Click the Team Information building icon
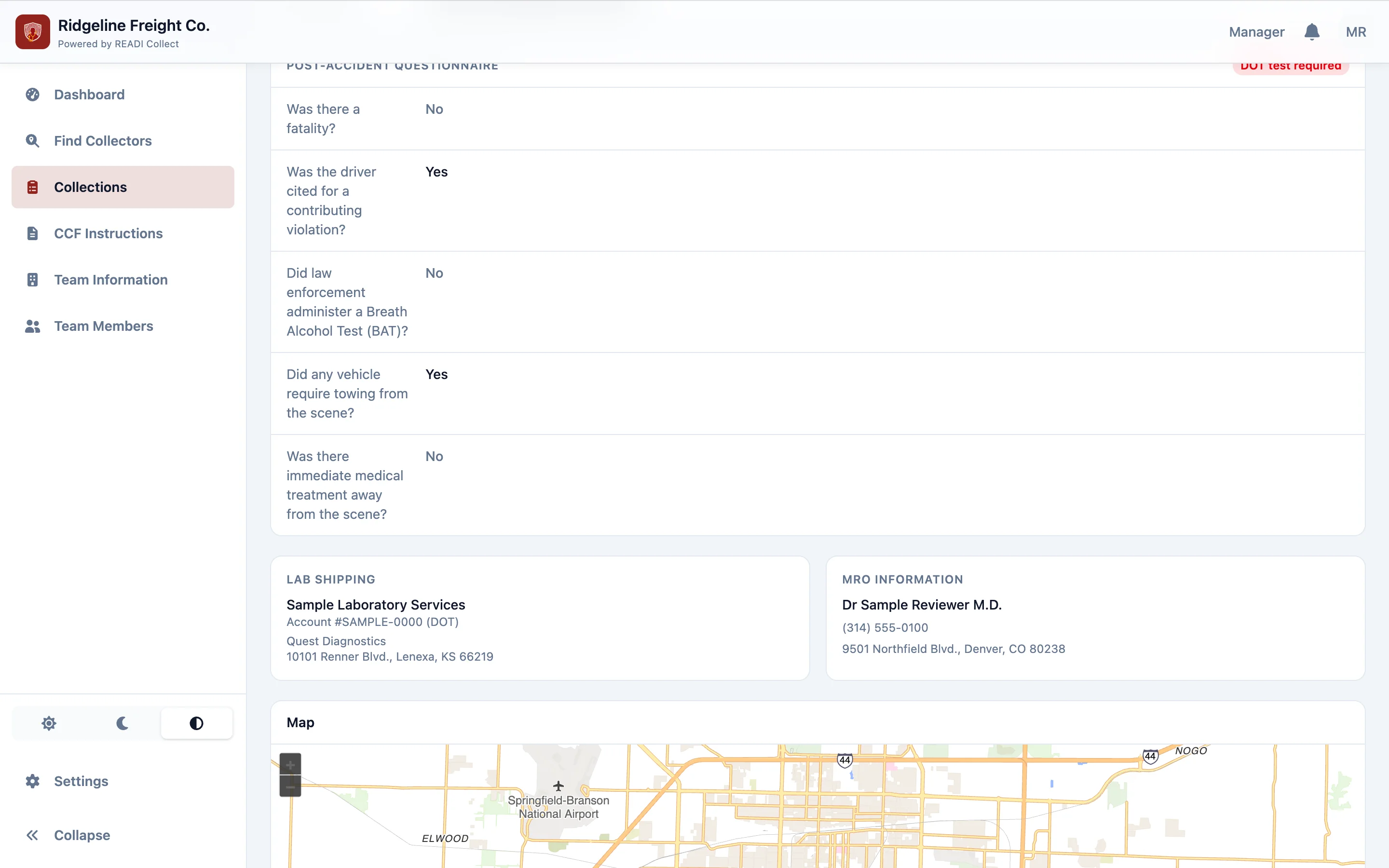The image size is (1389, 868). [33, 280]
